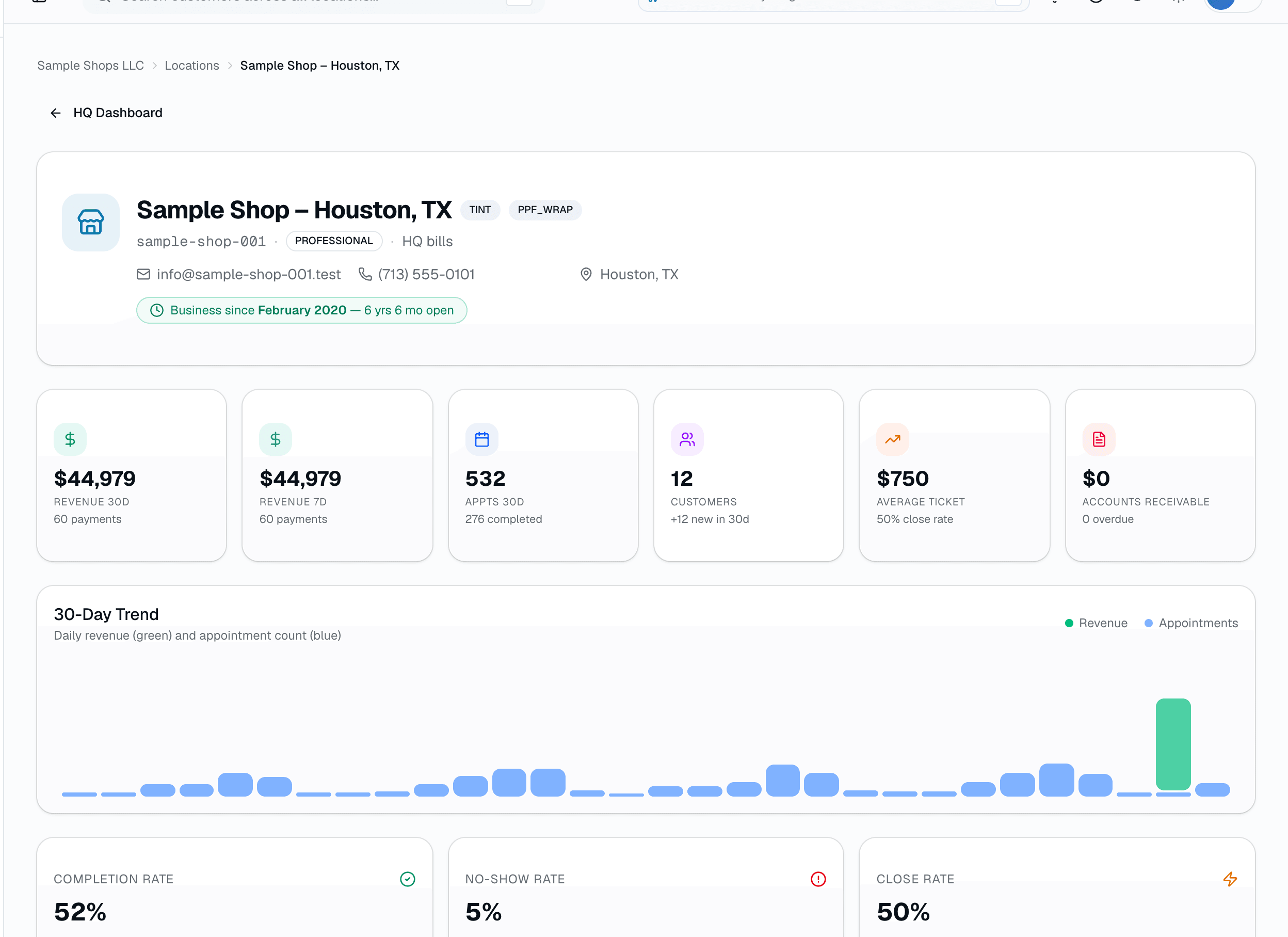Click the phone handset icon
Screen dimensions: 1288x937
(x=365, y=275)
